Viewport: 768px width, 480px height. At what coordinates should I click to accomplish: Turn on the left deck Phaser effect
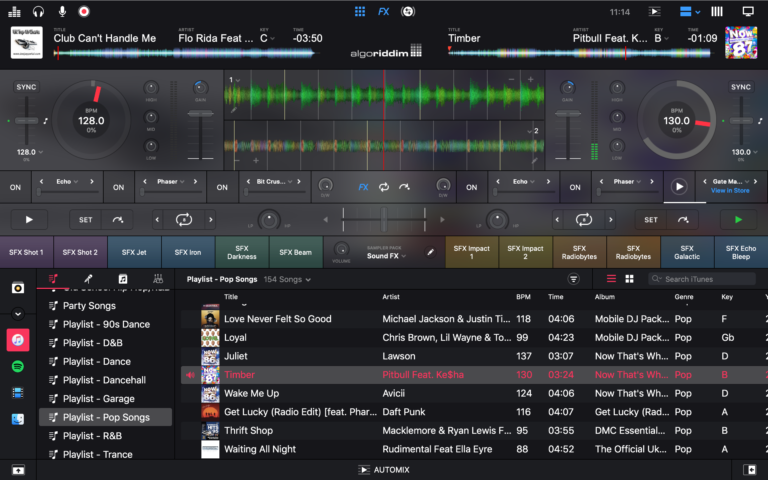click(119, 187)
